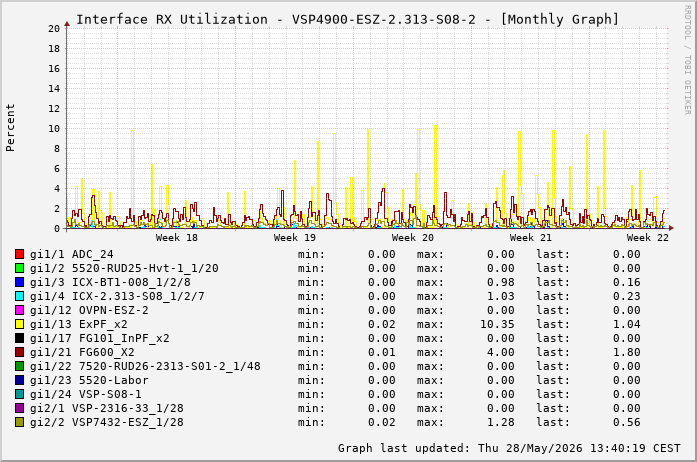Click the ICX-BT1-008 last value 0.16

tap(627, 282)
